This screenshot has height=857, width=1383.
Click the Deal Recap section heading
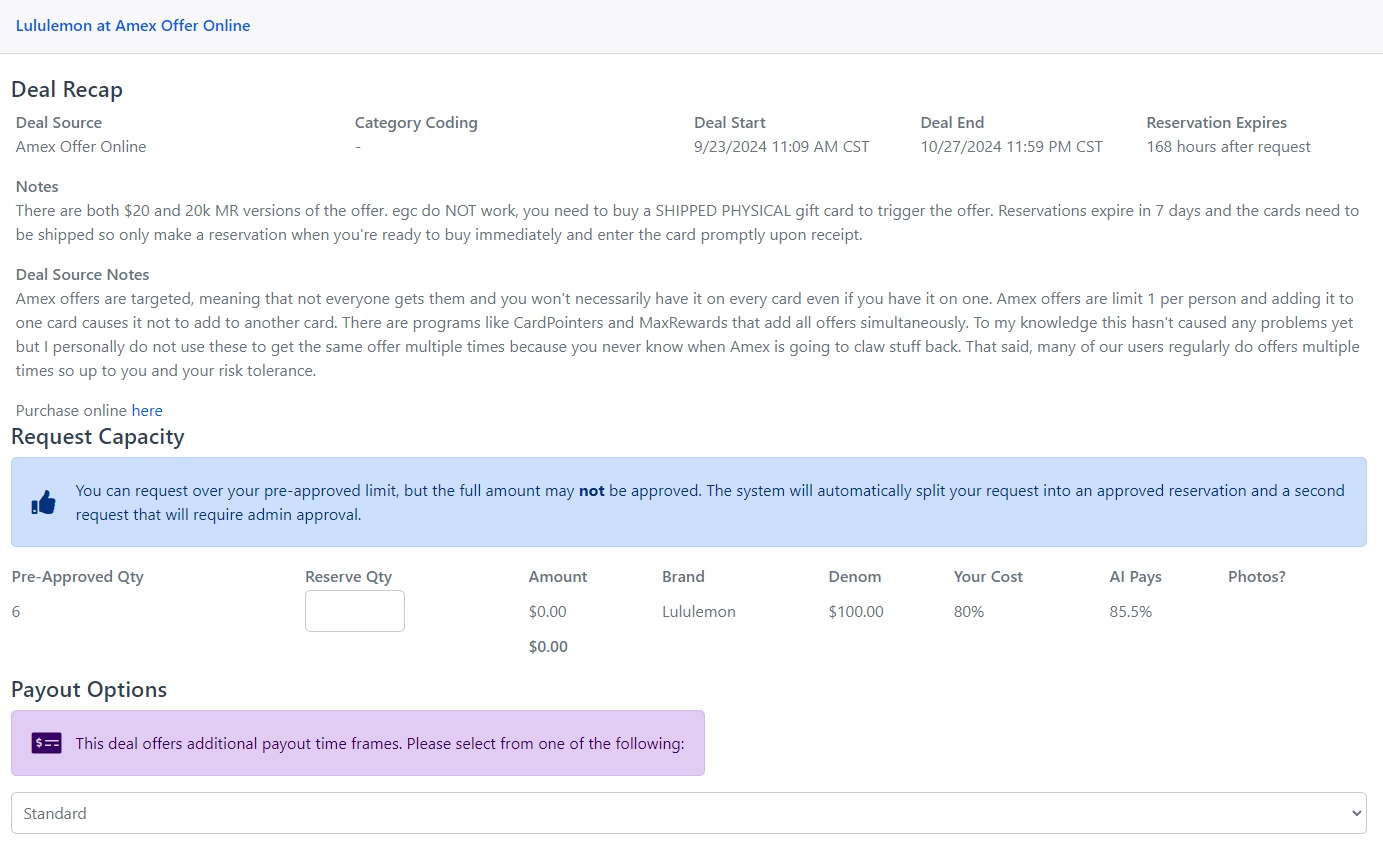[66, 89]
